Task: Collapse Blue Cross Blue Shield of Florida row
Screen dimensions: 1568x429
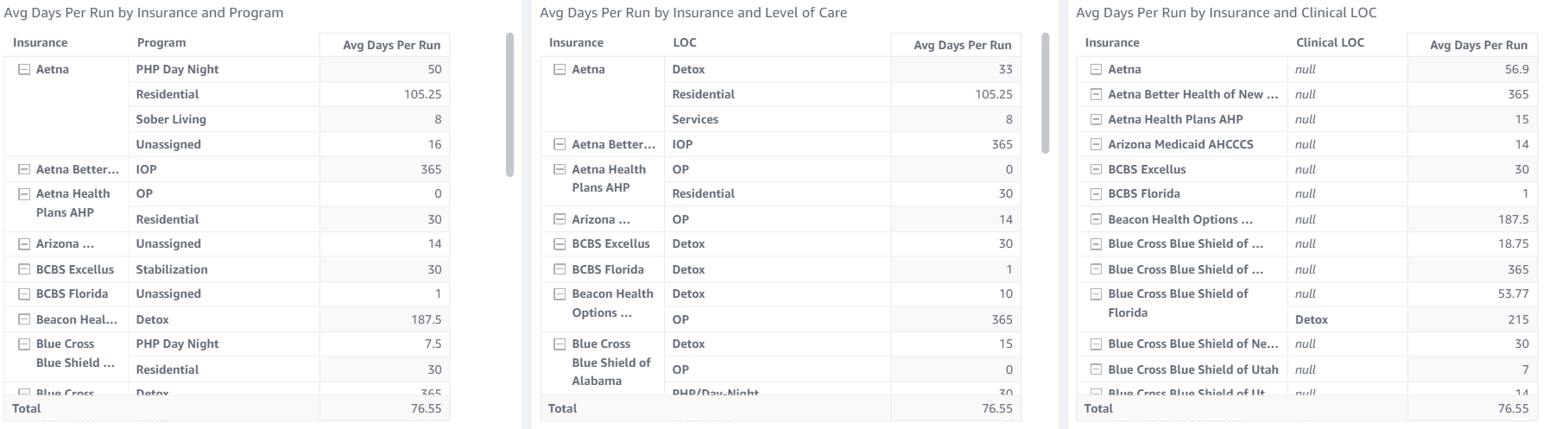Action: [1097, 294]
